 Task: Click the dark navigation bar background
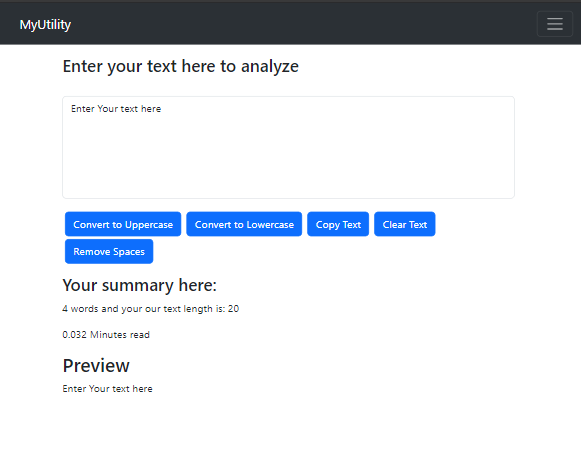pos(296,24)
